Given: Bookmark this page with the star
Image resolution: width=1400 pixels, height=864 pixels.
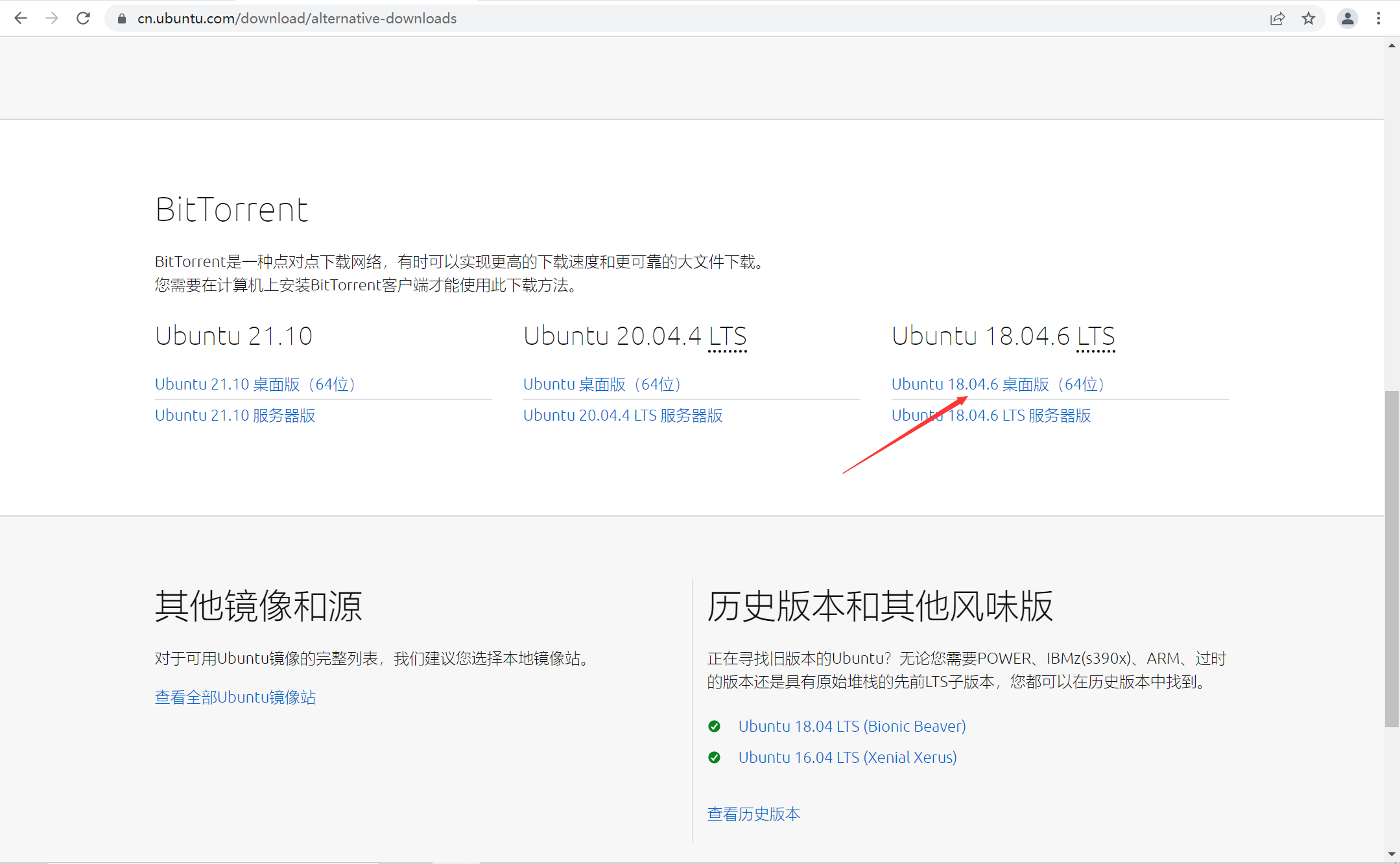Looking at the screenshot, I should tap(1309, 18).
